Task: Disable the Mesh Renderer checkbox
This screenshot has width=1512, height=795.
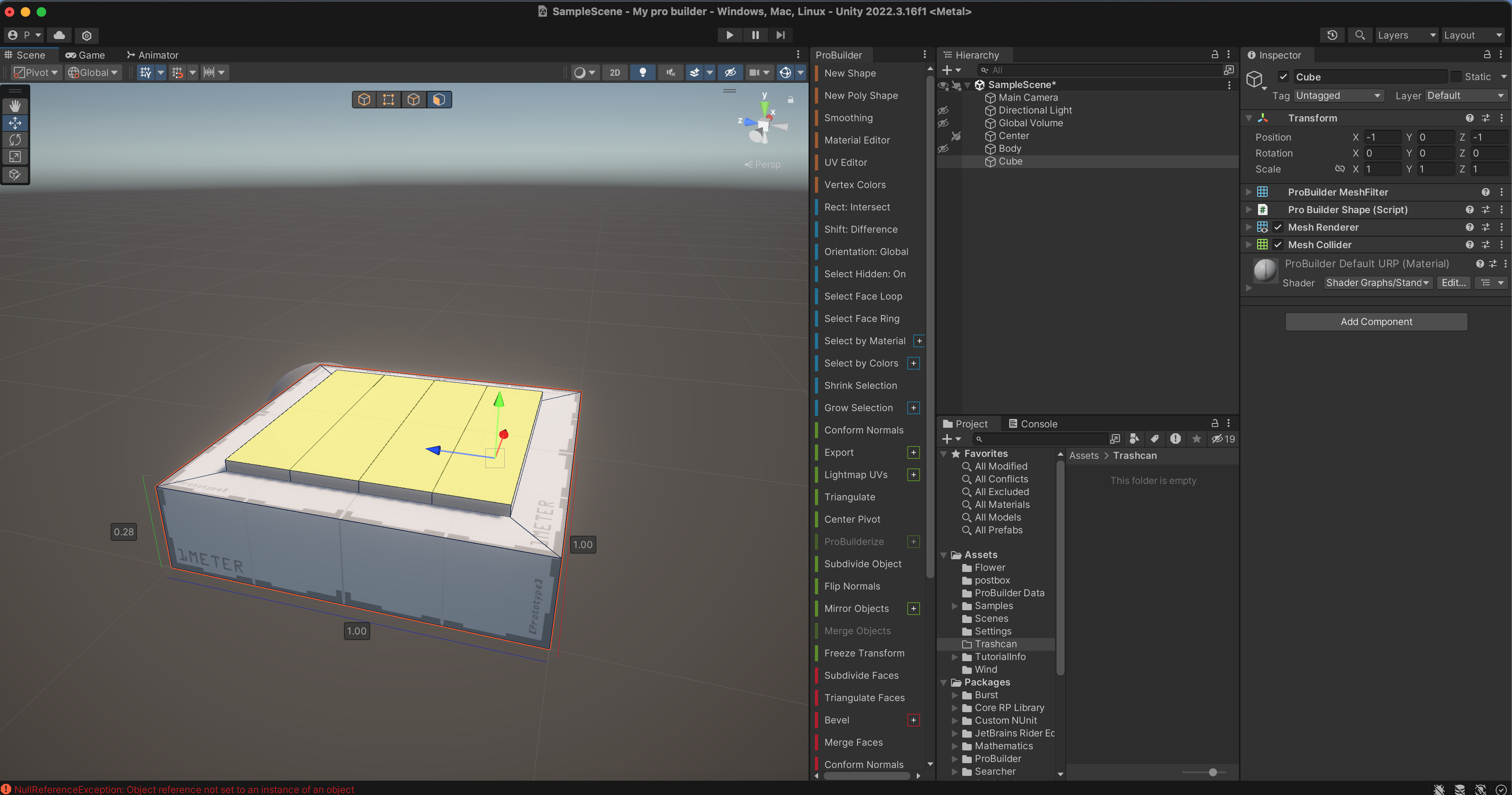Action: coord(1278,227)
